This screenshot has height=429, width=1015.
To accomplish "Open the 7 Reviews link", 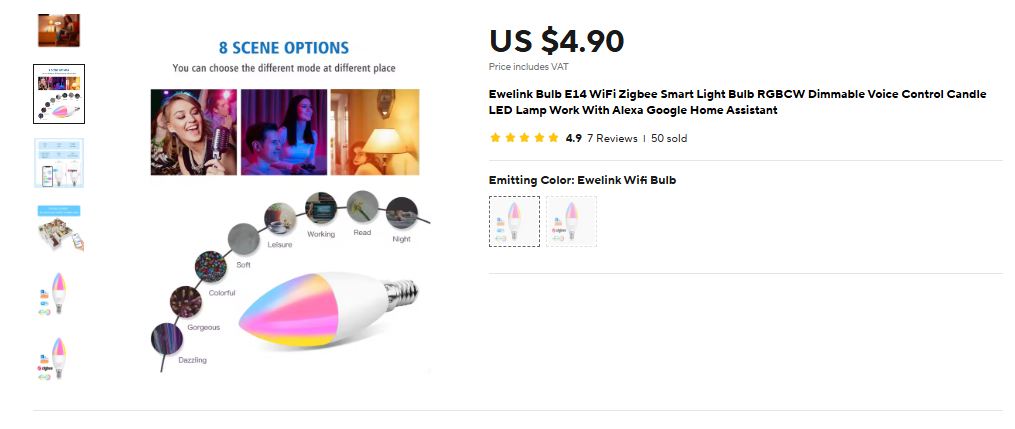I will [x=612, y=138].
